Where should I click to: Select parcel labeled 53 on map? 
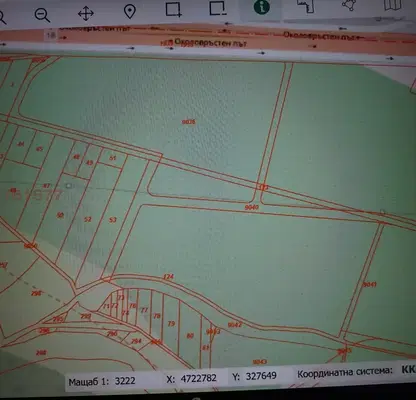[113, 220]
